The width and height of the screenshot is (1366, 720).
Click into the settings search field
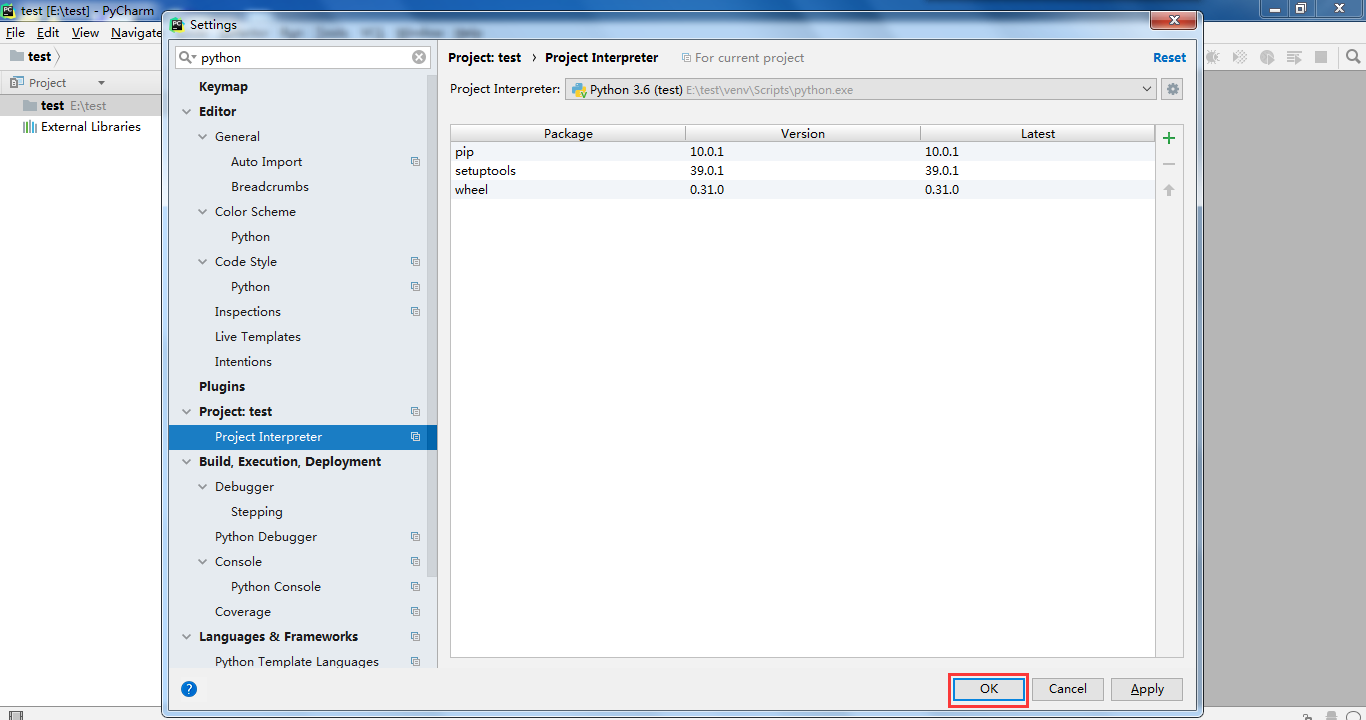tap(305, 58)
